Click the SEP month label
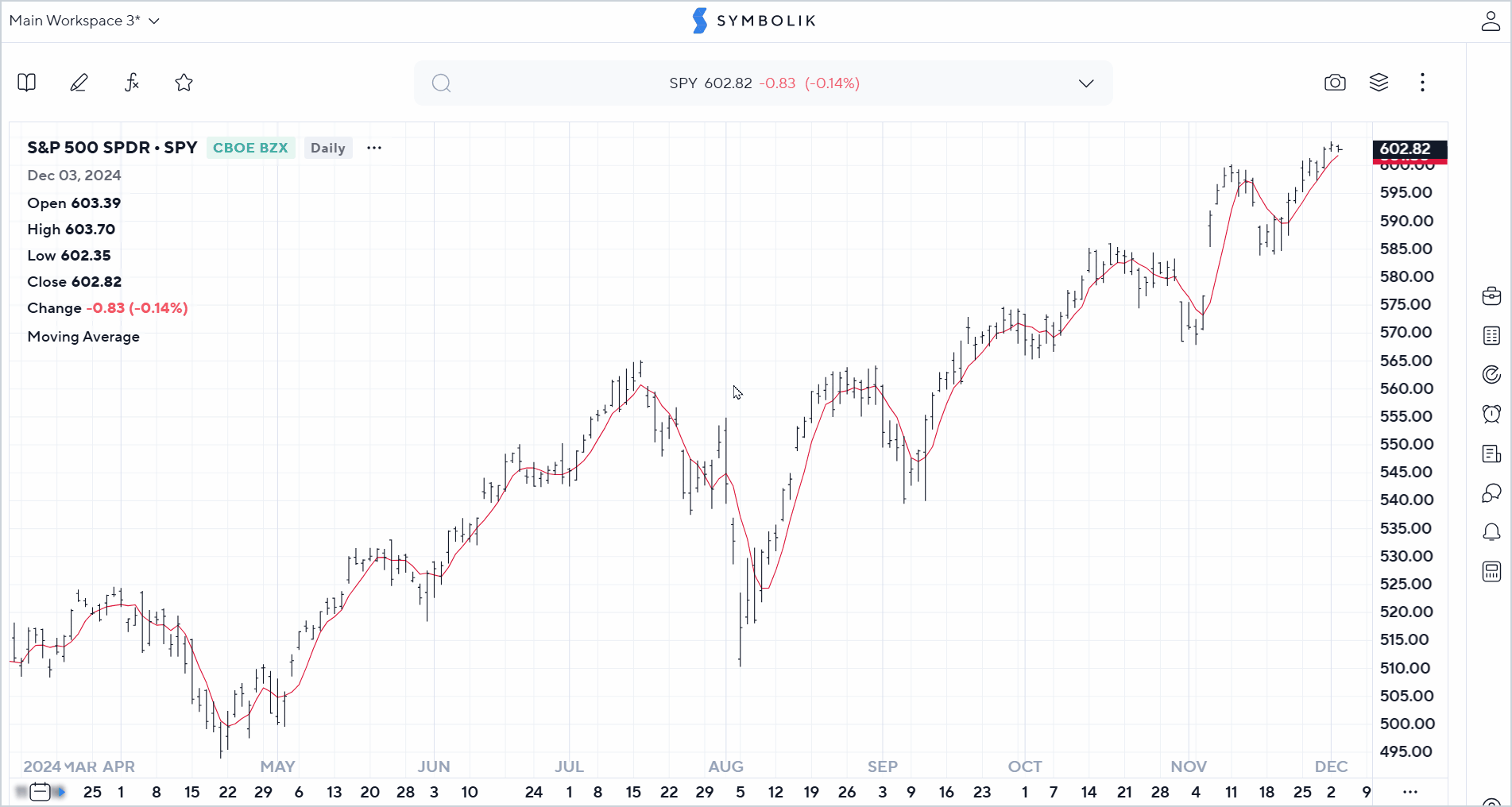 [882, 766]
